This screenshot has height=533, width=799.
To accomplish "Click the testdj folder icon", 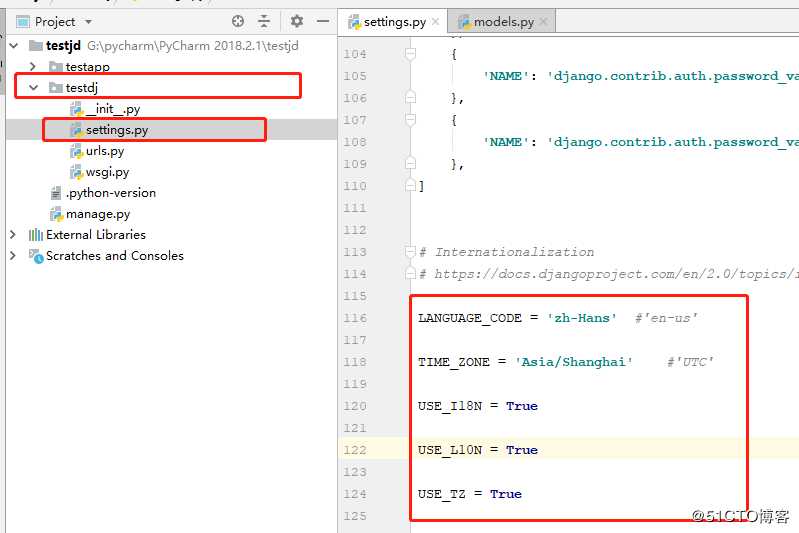I will pyautogui.click(x=56, y=88).
